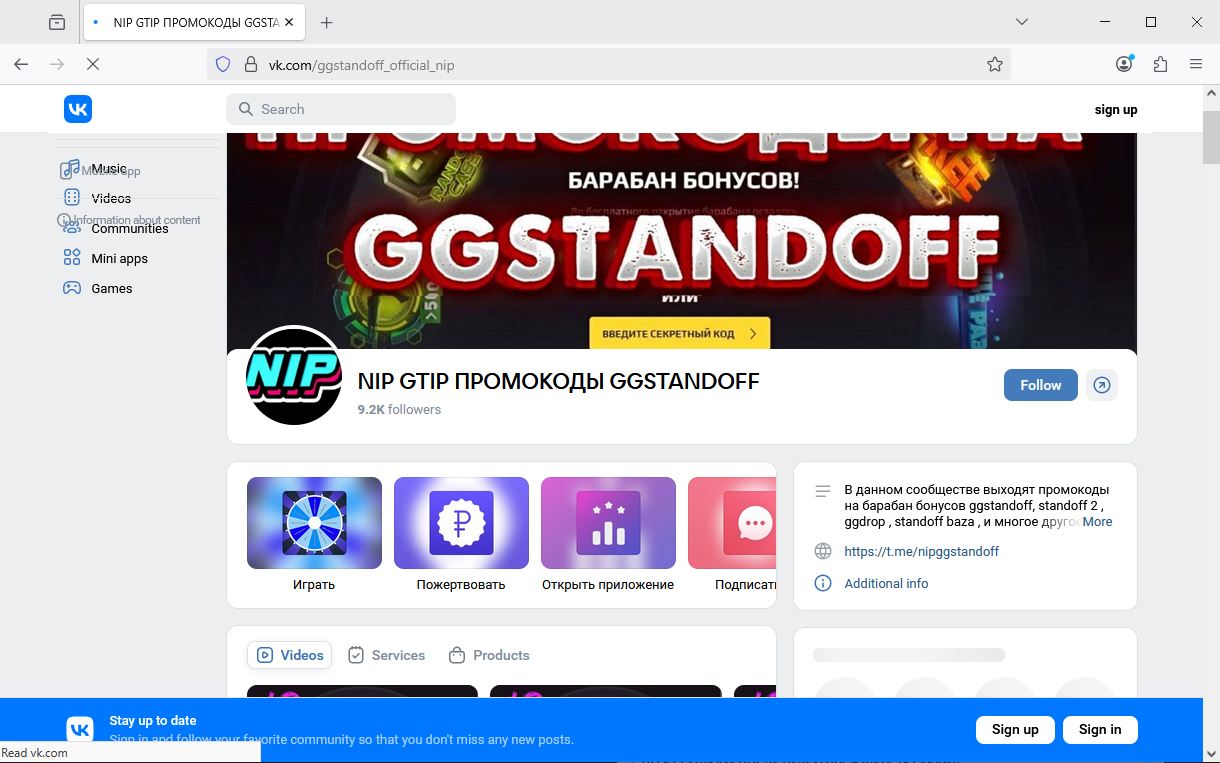Open the recent browsing view icon
Screen dimensions: 1220x763
point(57,22)
